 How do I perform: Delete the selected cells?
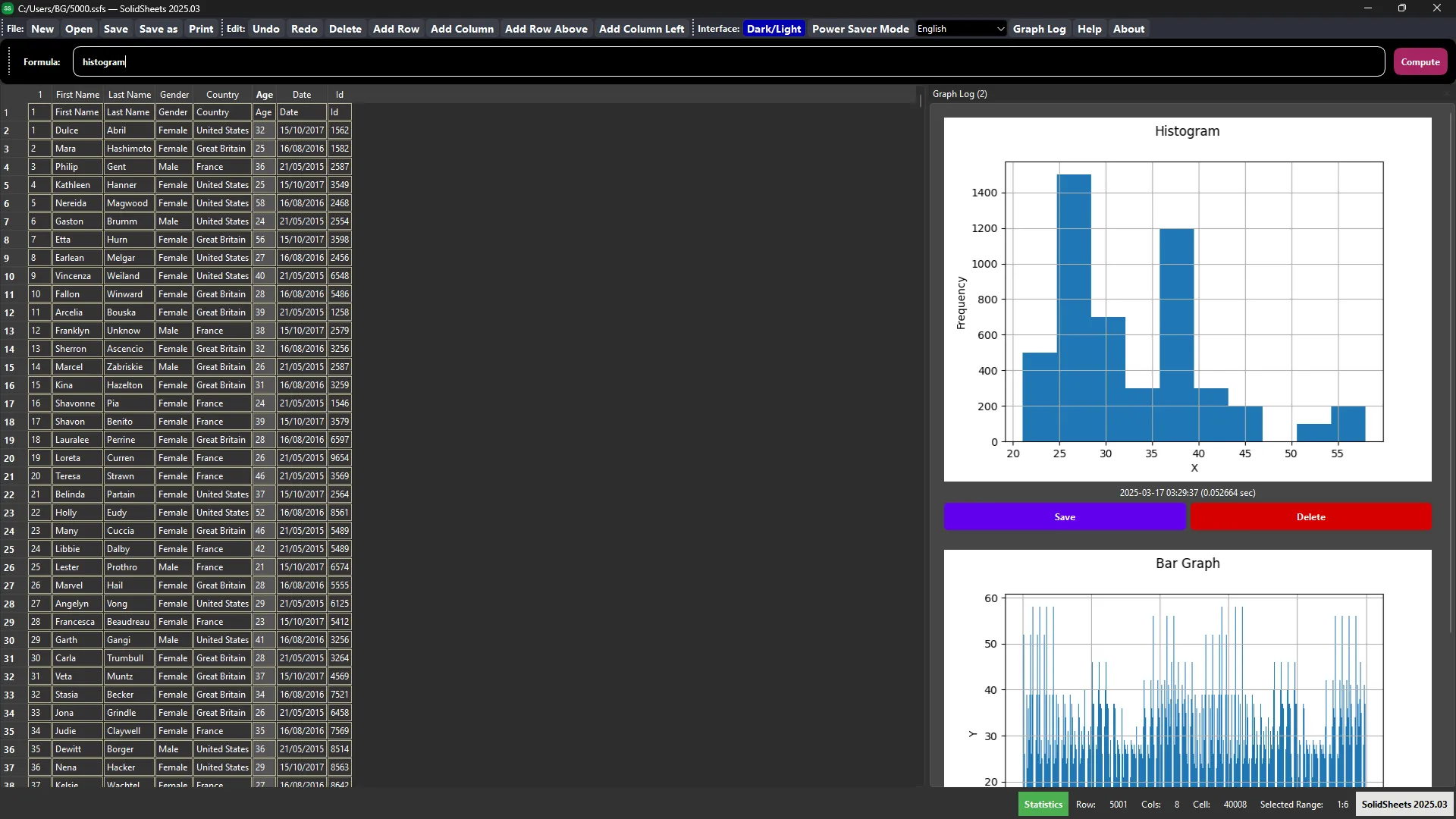pos(345,29)
